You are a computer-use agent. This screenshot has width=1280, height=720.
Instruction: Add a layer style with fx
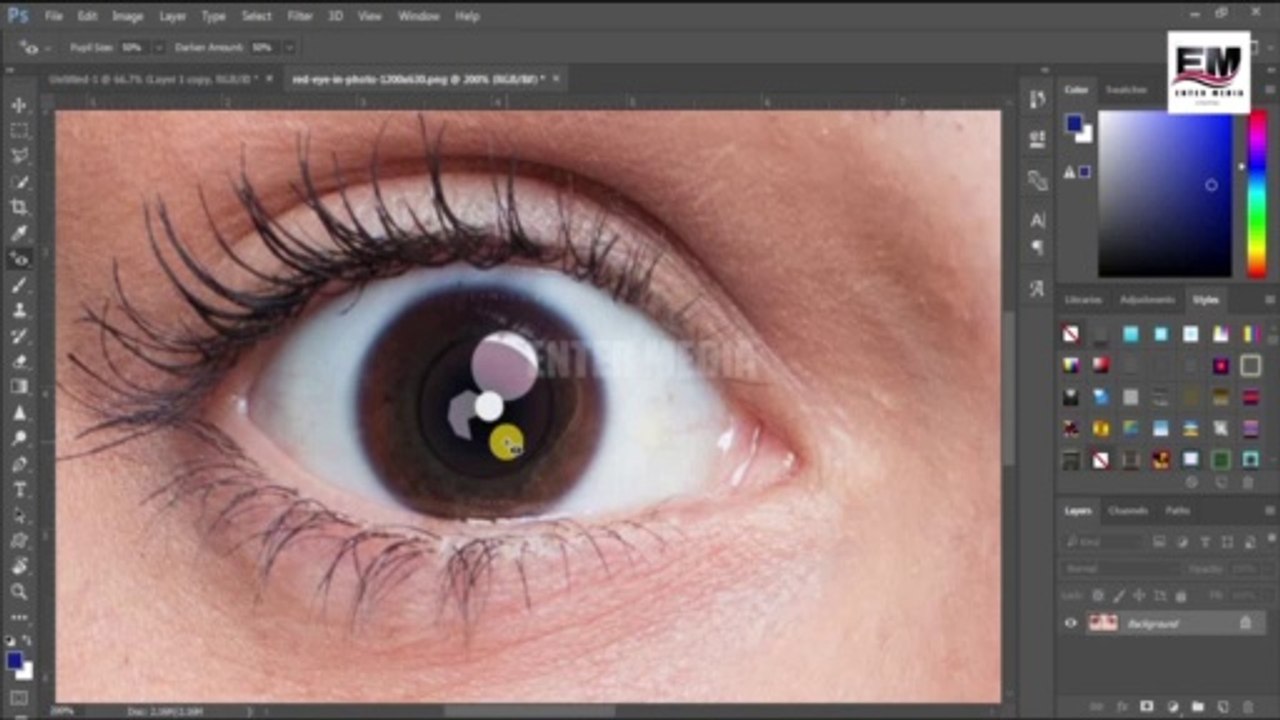(1122, 707)
